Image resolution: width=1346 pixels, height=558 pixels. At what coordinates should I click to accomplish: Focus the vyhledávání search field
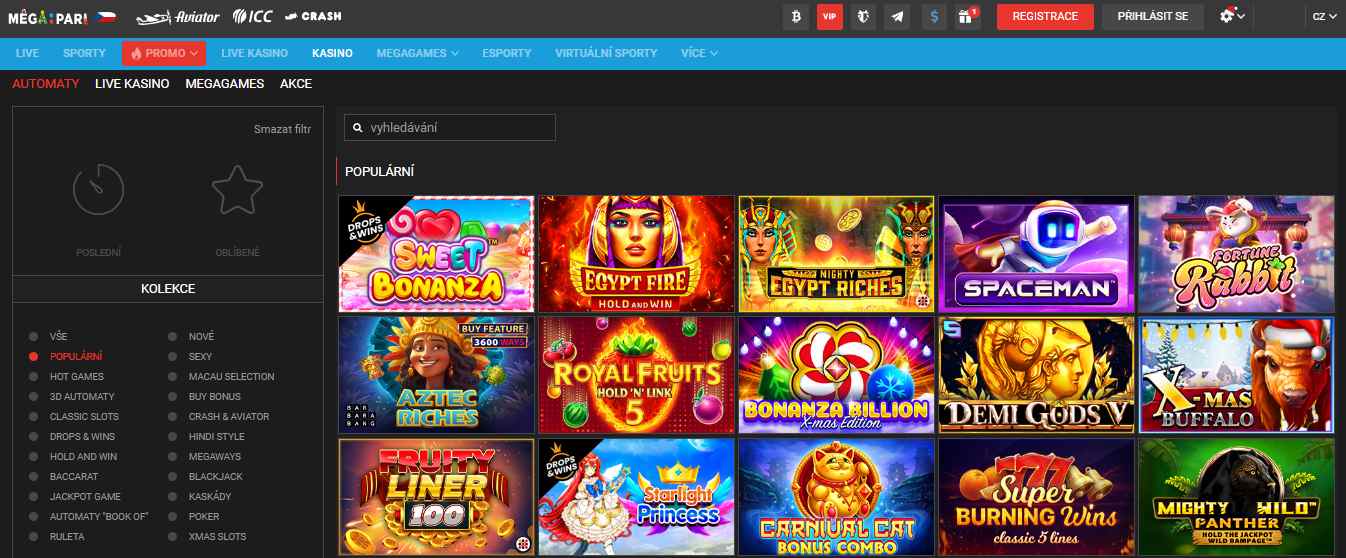point(449,128)
